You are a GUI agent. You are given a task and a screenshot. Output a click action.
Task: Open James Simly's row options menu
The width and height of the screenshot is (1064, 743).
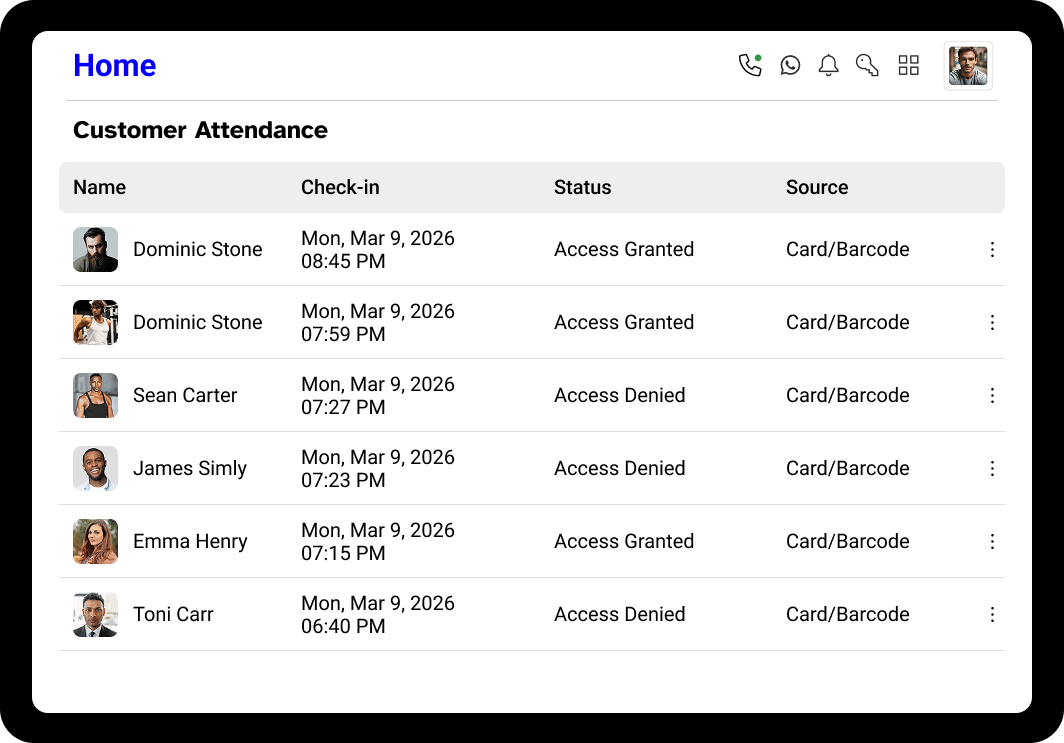(x=992, y=468)
